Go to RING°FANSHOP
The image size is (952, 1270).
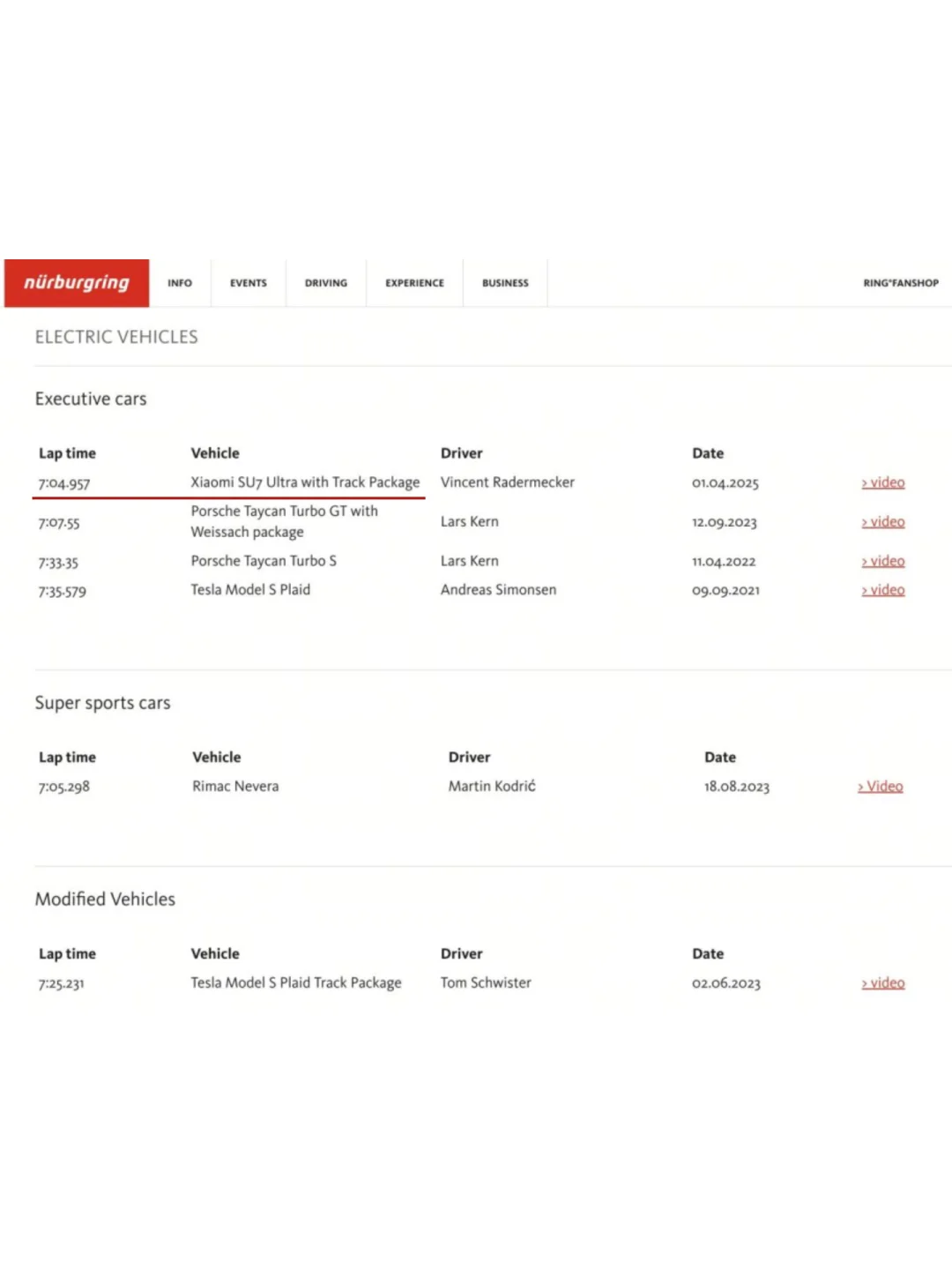(901, 283)
